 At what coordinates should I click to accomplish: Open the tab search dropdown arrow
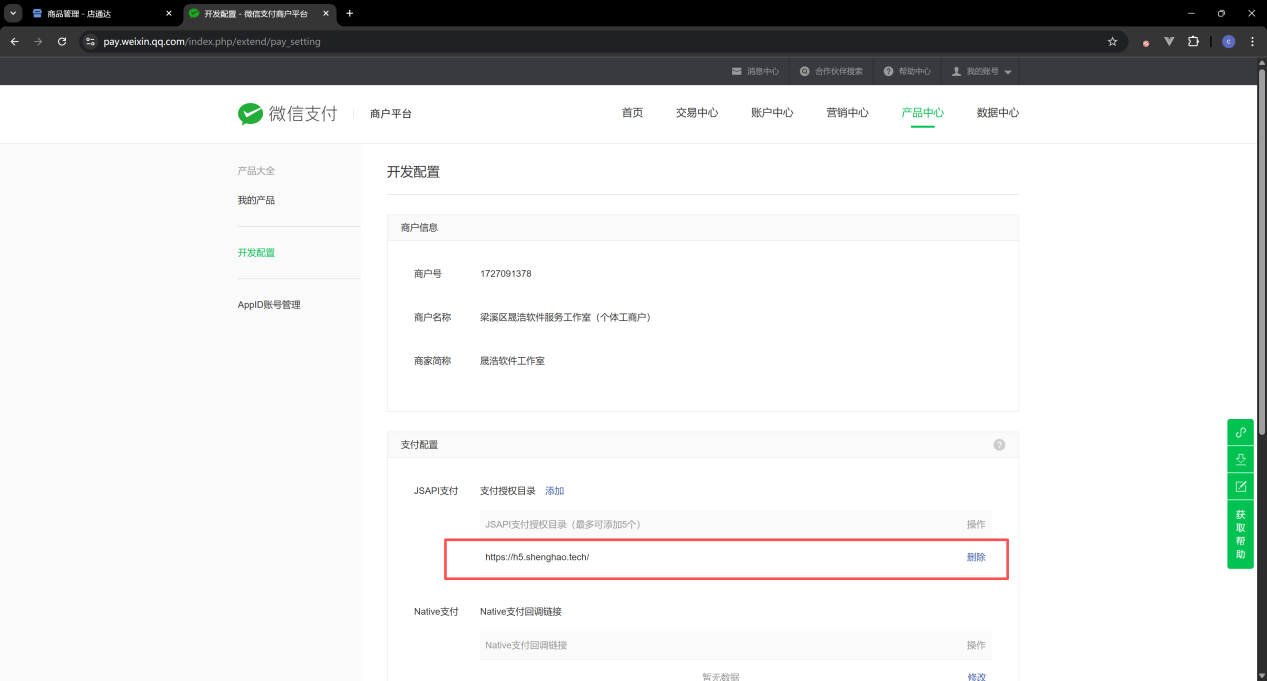(14, 13)
